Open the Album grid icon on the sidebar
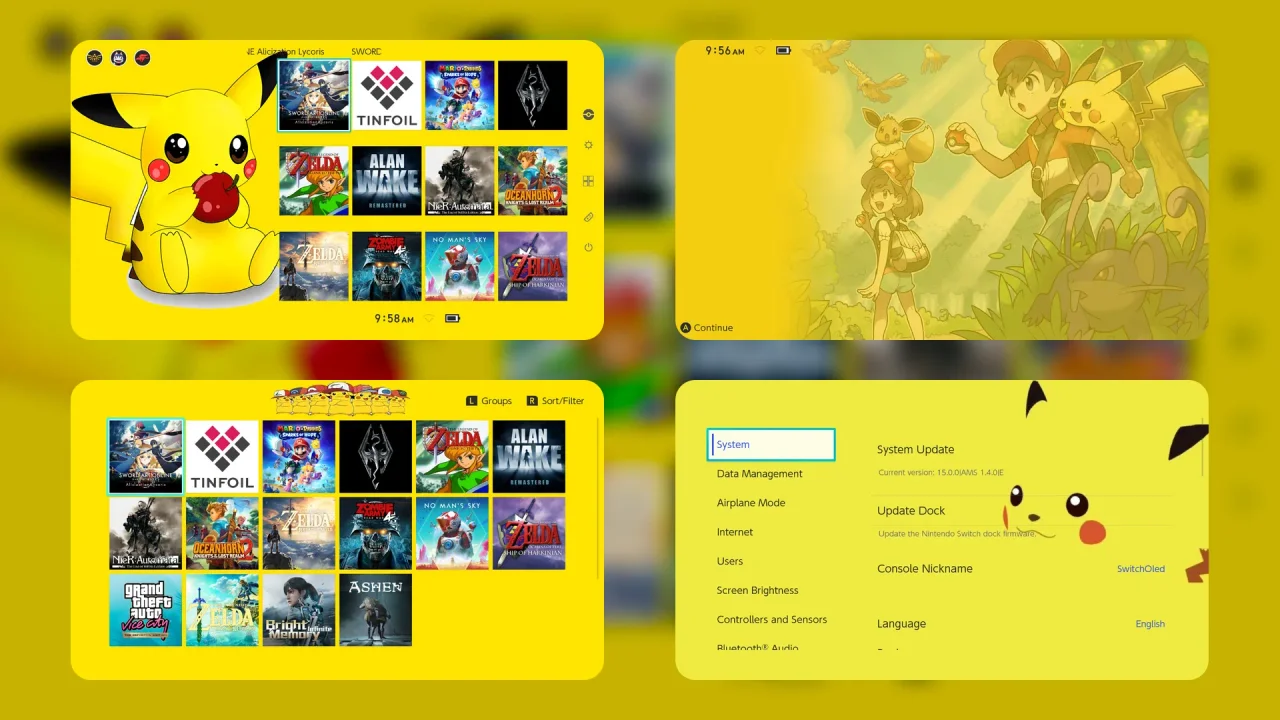 (x=588, y=181)
